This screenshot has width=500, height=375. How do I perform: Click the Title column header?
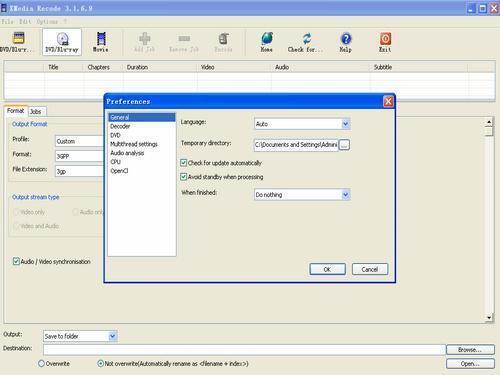coord(63,67)
